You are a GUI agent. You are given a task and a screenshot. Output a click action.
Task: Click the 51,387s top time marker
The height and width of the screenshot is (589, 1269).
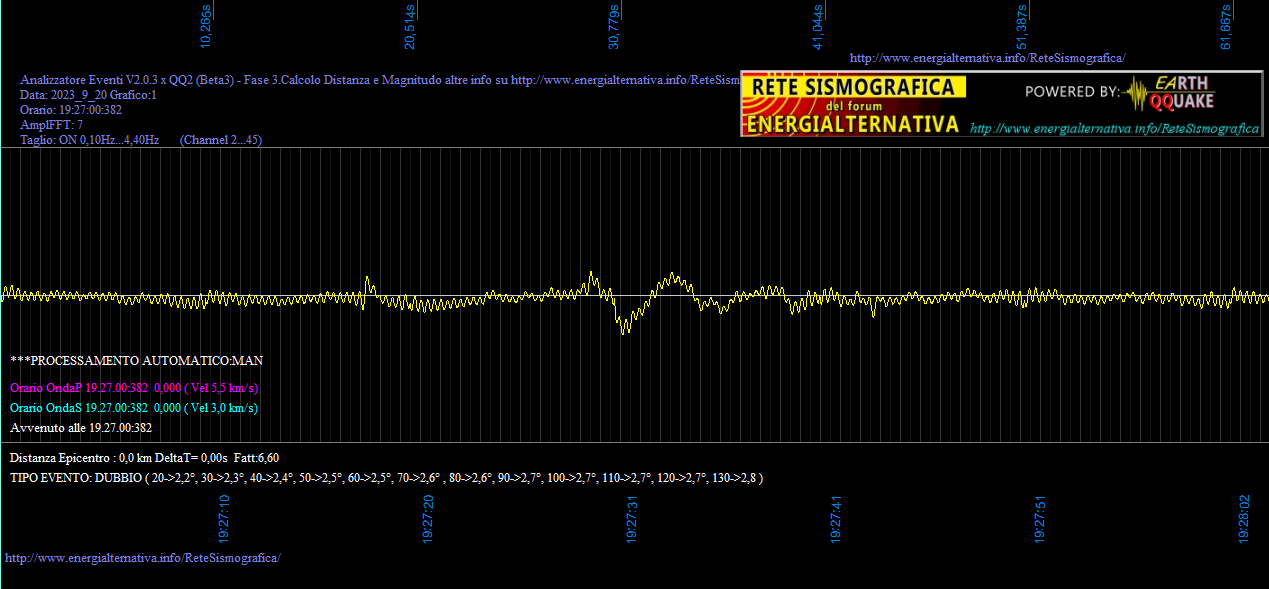pyautogui.click(x=1022, y=26)
